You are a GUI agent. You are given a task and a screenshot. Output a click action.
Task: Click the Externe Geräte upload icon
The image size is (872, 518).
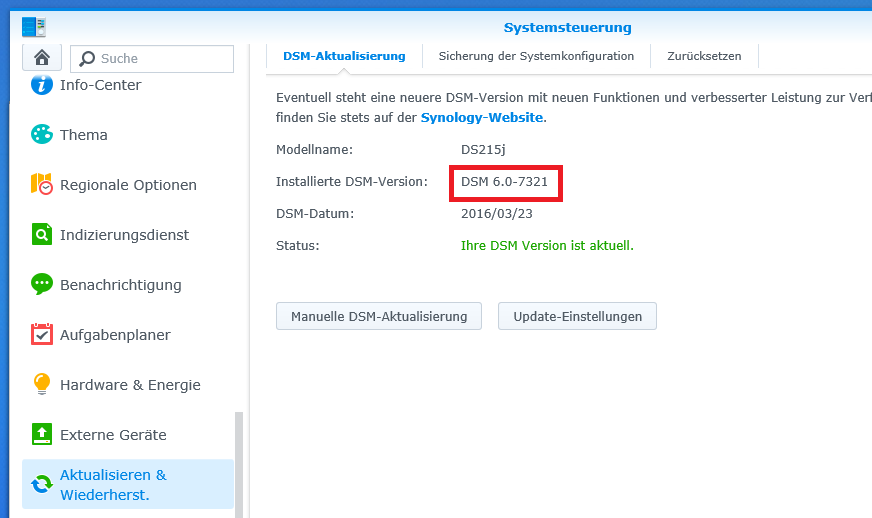coord(42,434)
